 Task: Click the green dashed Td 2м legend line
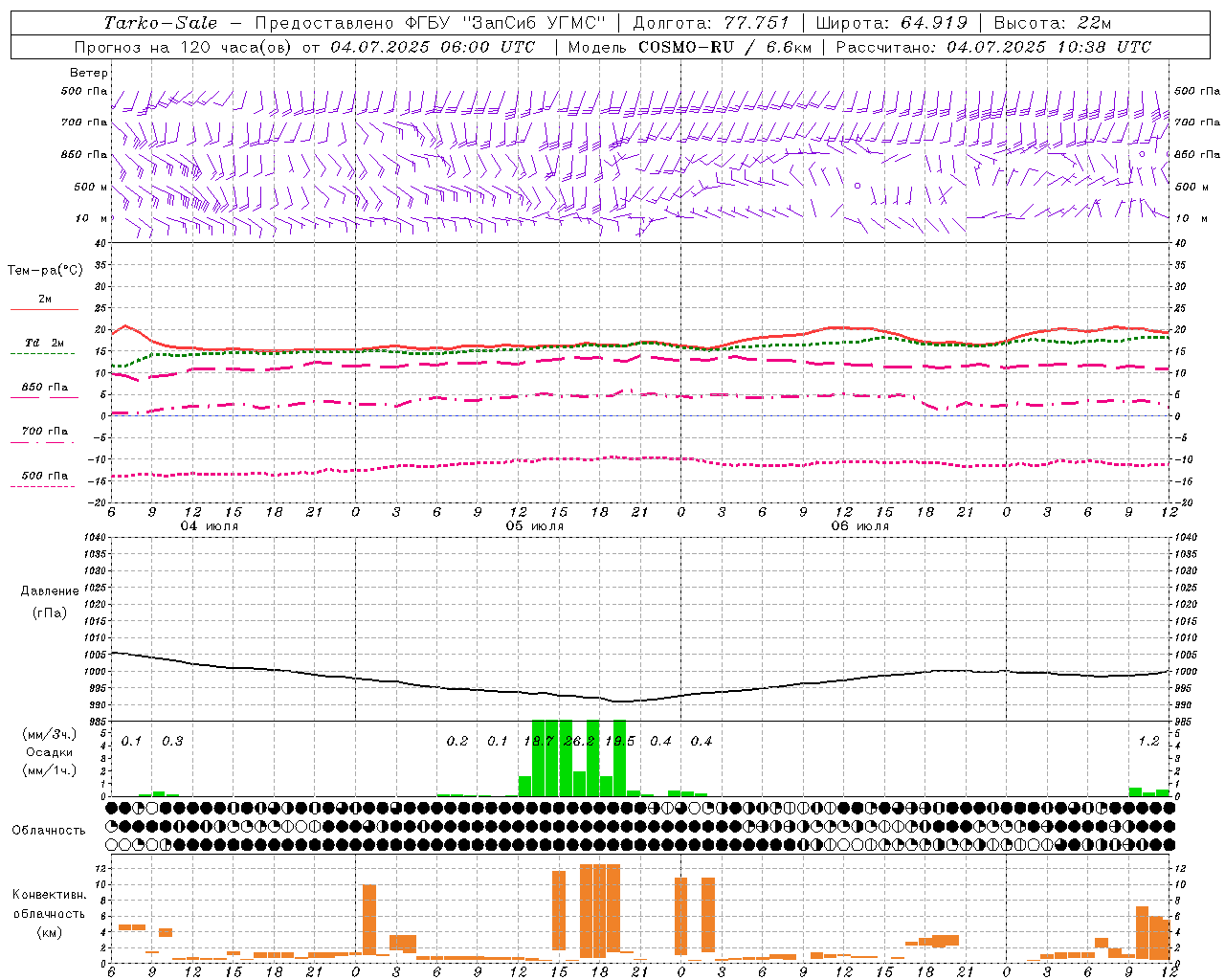42,353
